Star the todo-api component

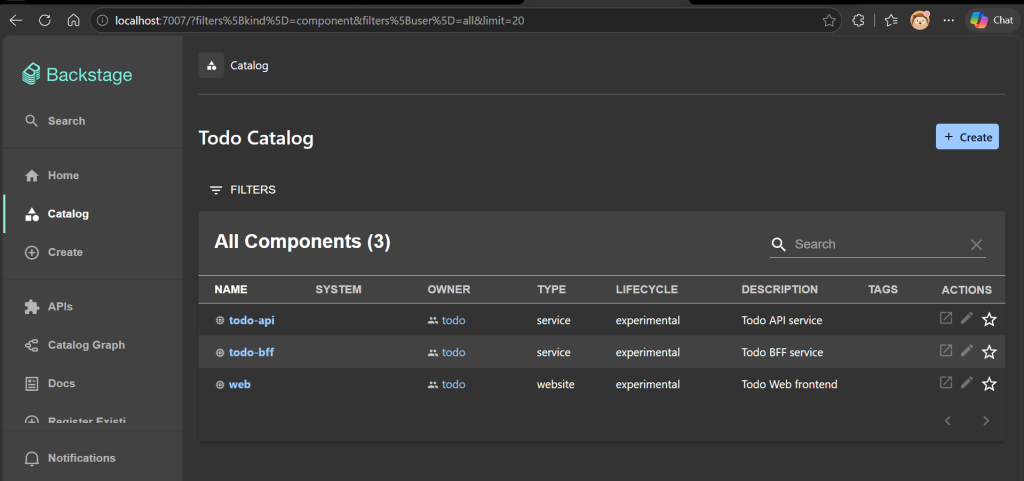tap(989, 319)
